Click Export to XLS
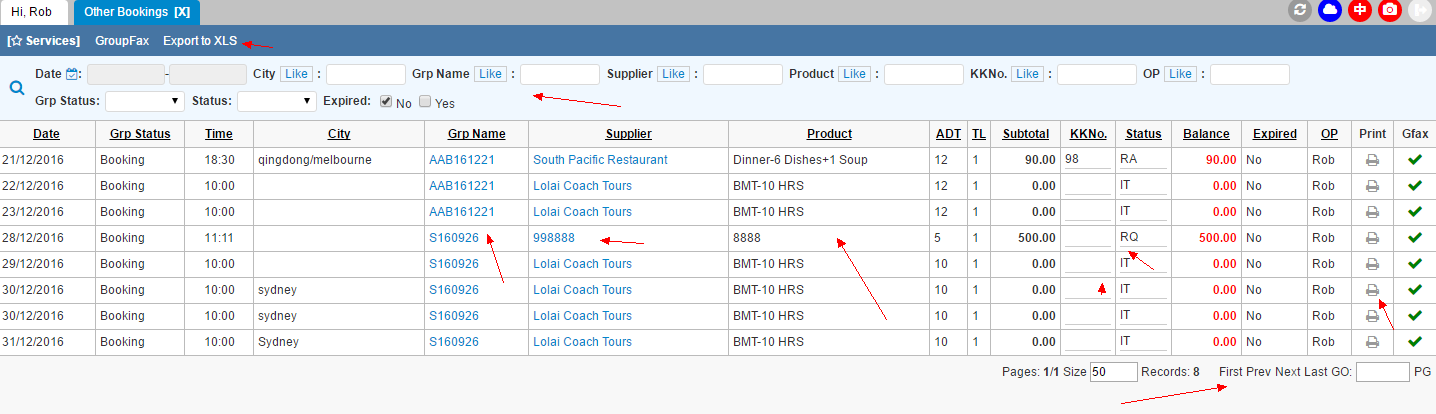The image size is (1436, 414). click(x=200, y=41)
